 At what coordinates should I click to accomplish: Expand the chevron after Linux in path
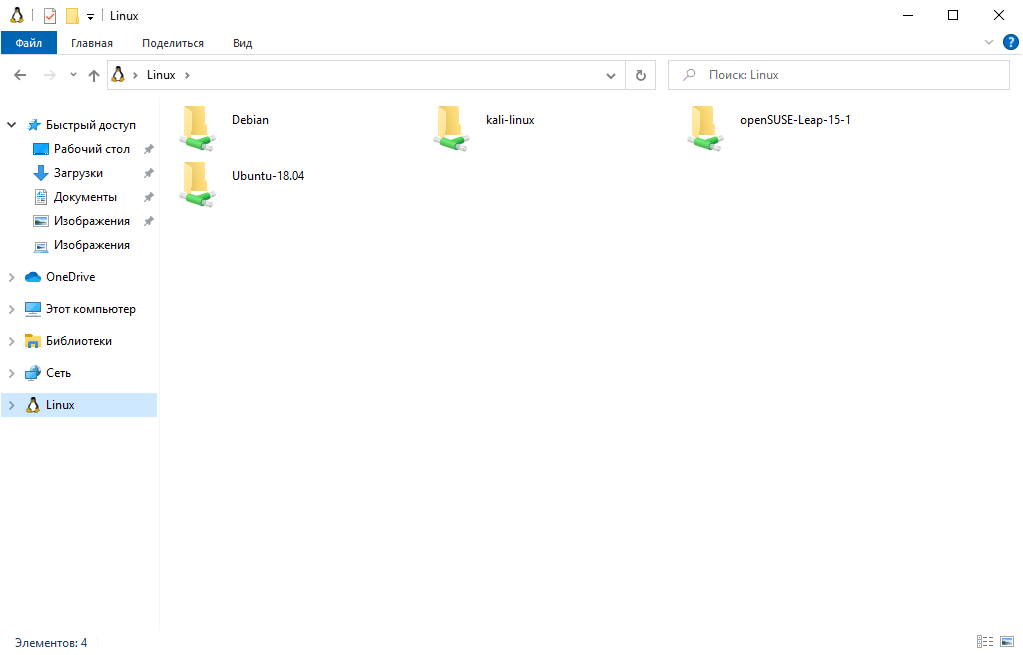point(187,75)
